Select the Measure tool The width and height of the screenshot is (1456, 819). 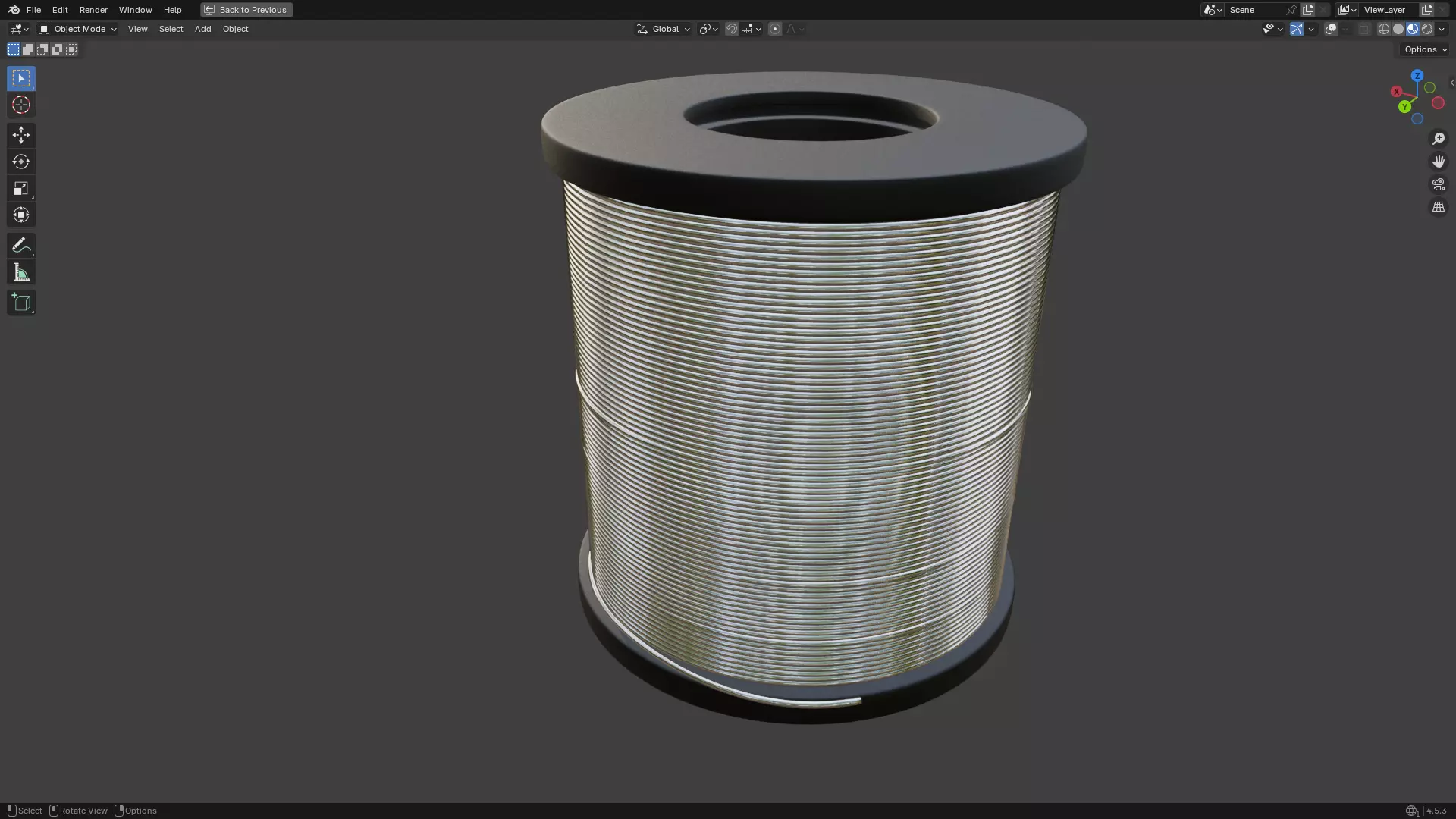tap(21, 271)
